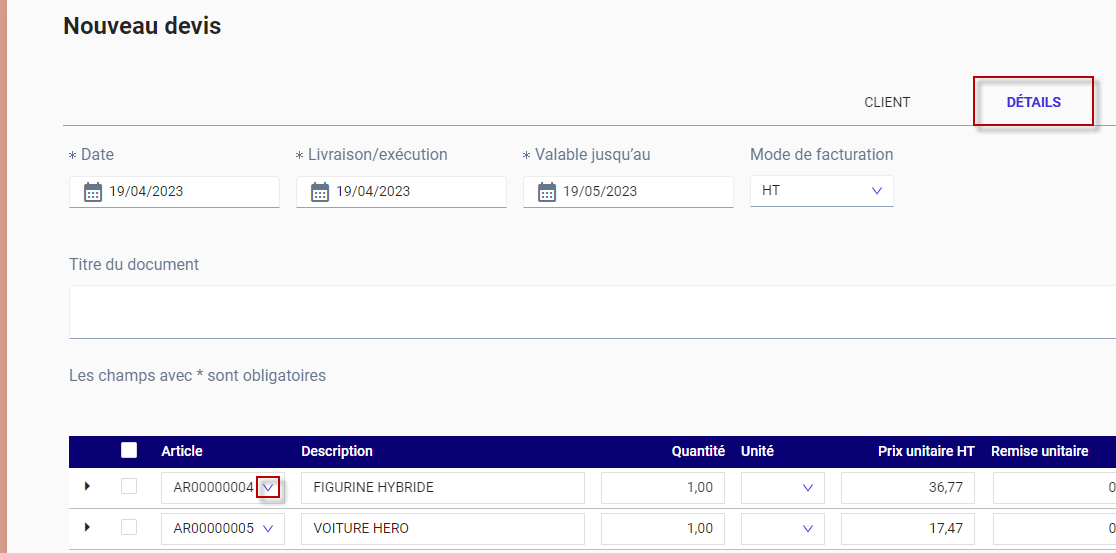This screenshot has width=1116, height=553.
Task: Click the Remise unitaire column header
Action: tap(1039, 451)
